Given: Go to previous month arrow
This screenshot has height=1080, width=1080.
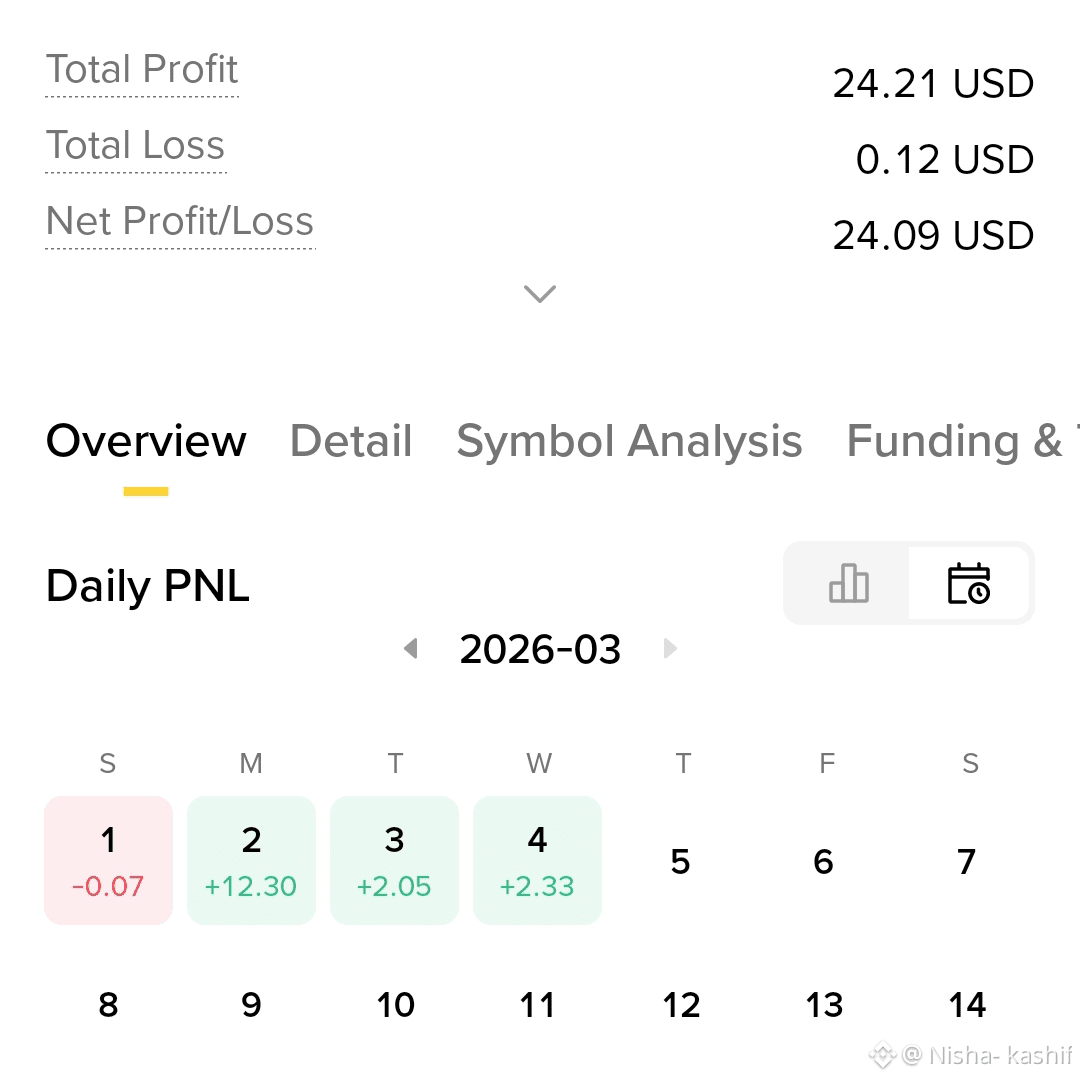Looking at the screenshot, I should point(411,648).
